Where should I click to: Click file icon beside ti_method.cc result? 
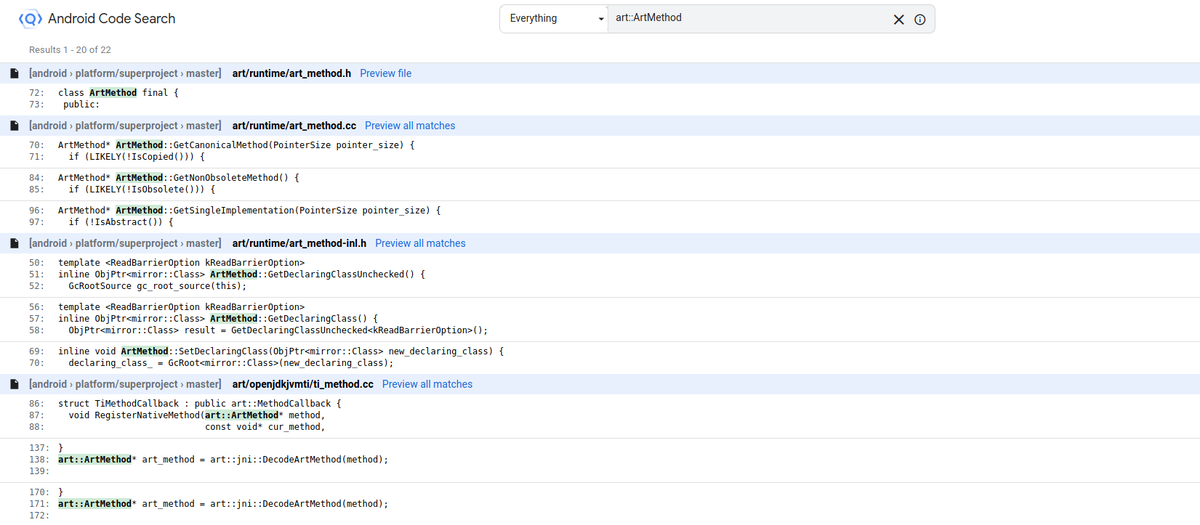tap(14, 384)
